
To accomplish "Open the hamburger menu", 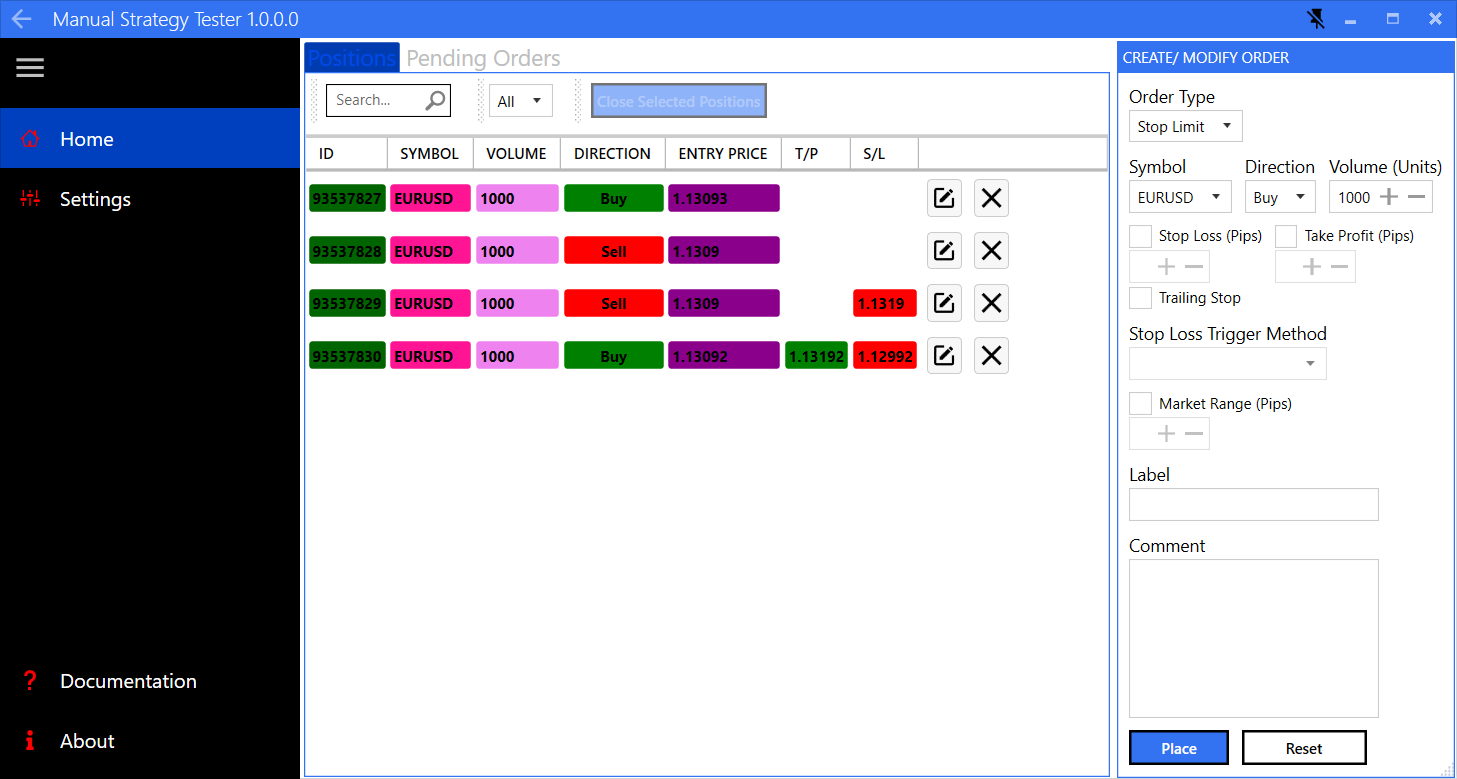I will click(x=30, y=67).
